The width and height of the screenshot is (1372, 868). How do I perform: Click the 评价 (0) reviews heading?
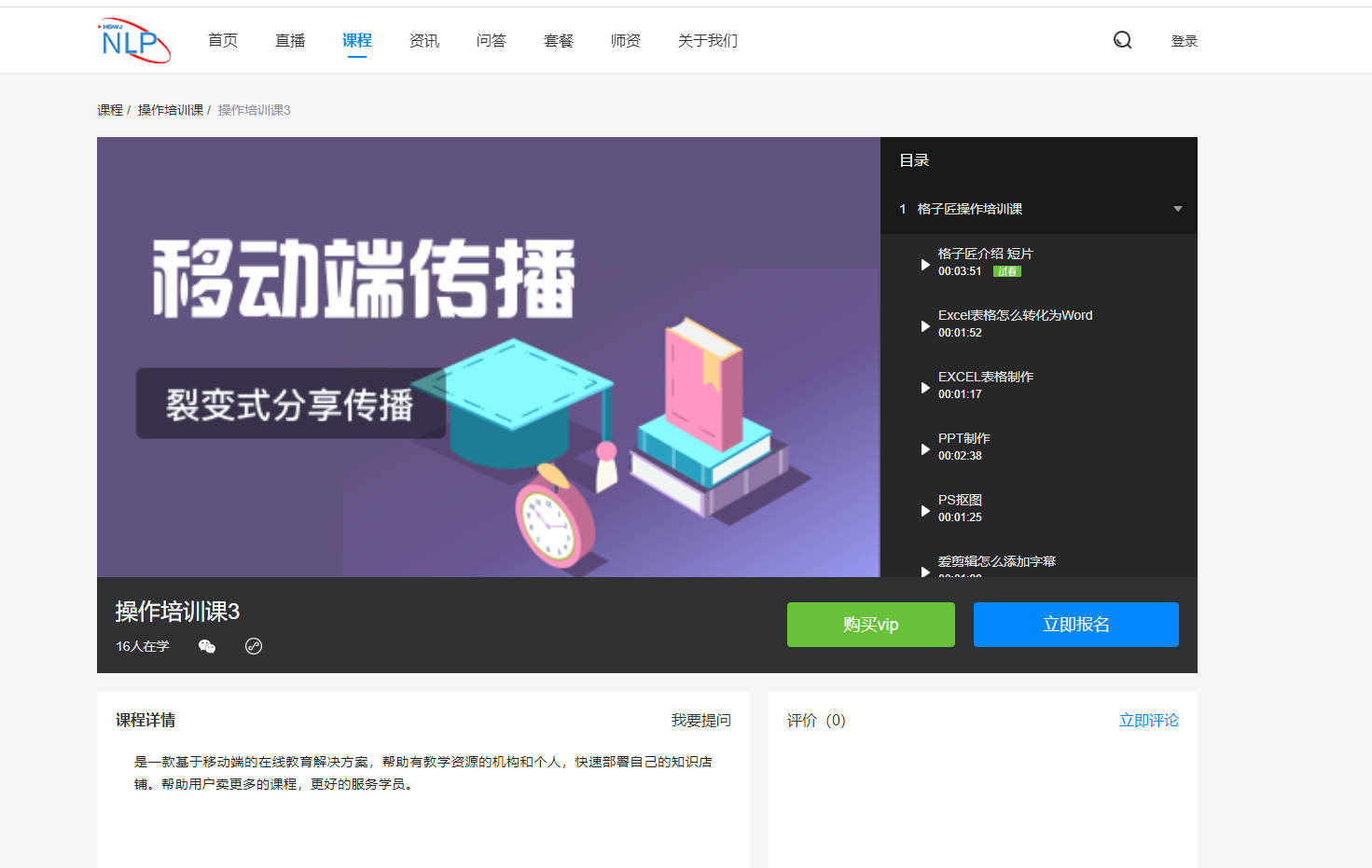(x=816, y=720)
